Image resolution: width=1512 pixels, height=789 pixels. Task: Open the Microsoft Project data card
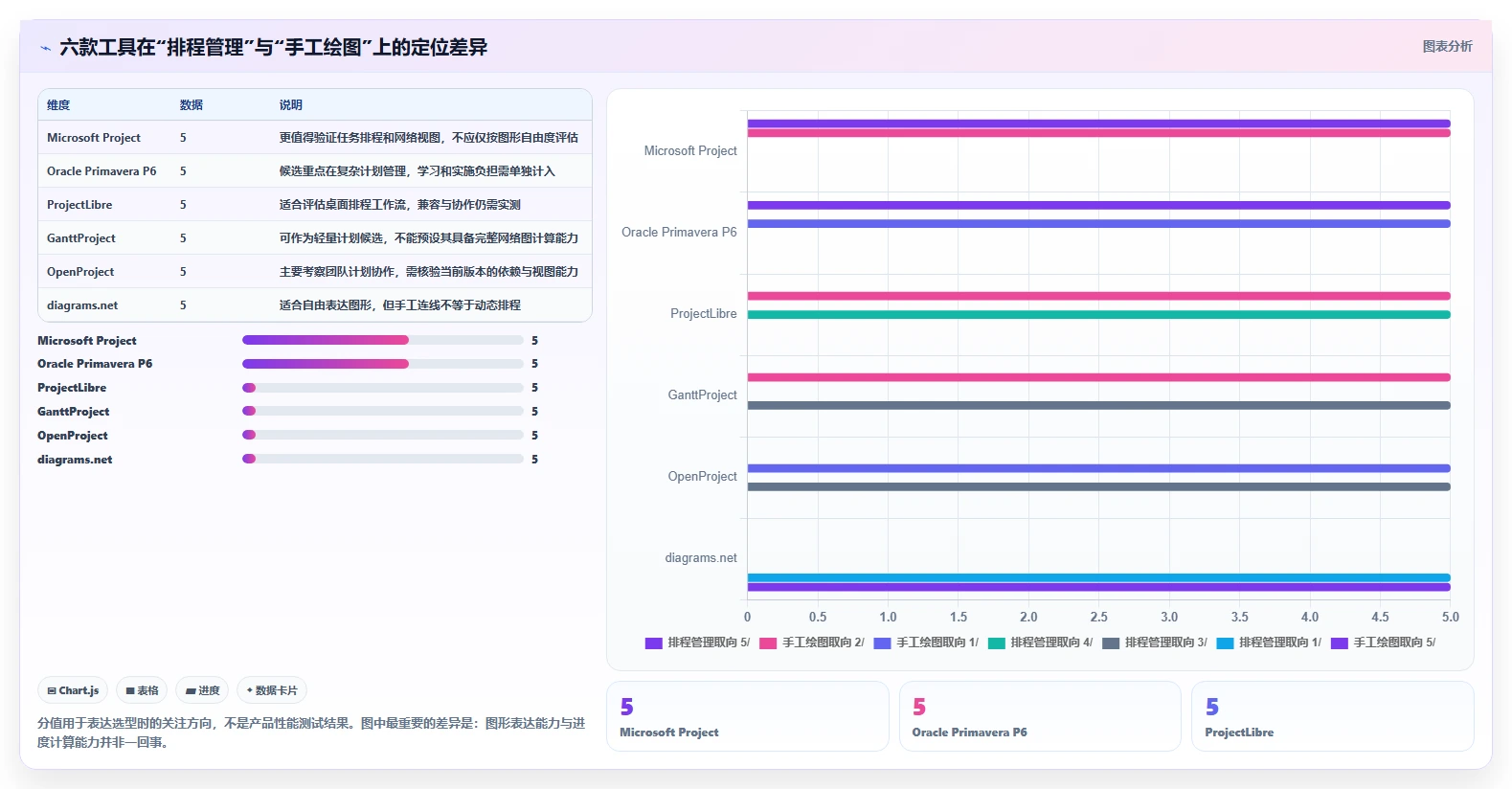748,716
